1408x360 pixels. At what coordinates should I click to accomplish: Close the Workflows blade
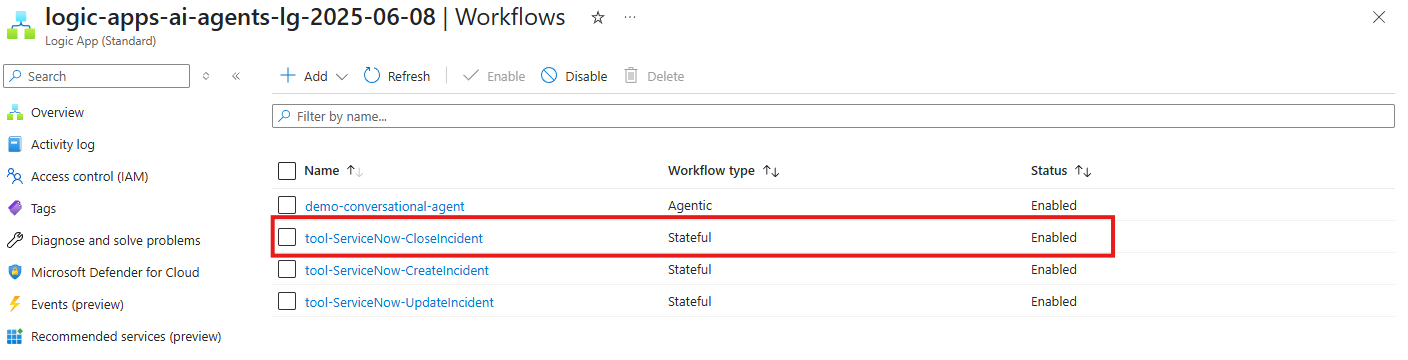click(x=1379, y=18)
